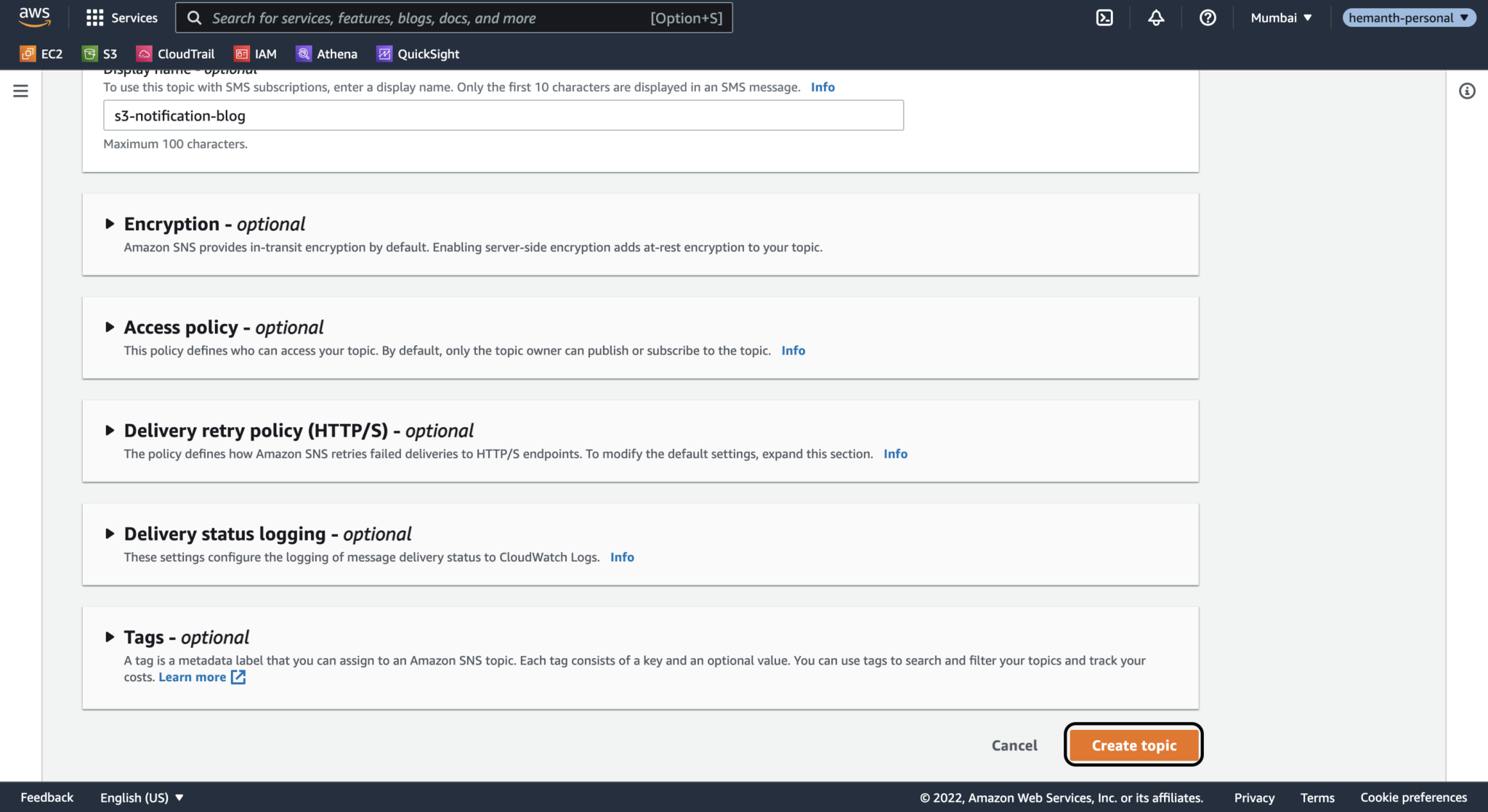Viewport: 1488px width, 812px height.
Task: Open Learn more about tags
Action: [193, 676]
